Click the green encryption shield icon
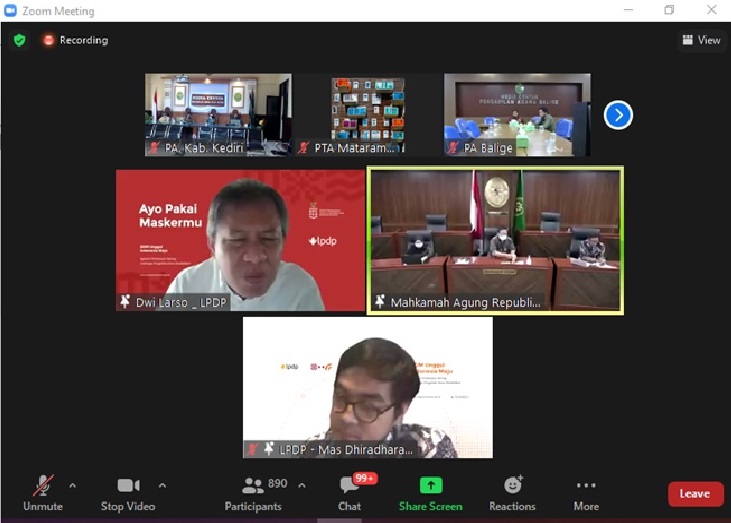Image resolution: width=731 pixels, height=523 pixels. pyautogui.click(x=20, y=40)
